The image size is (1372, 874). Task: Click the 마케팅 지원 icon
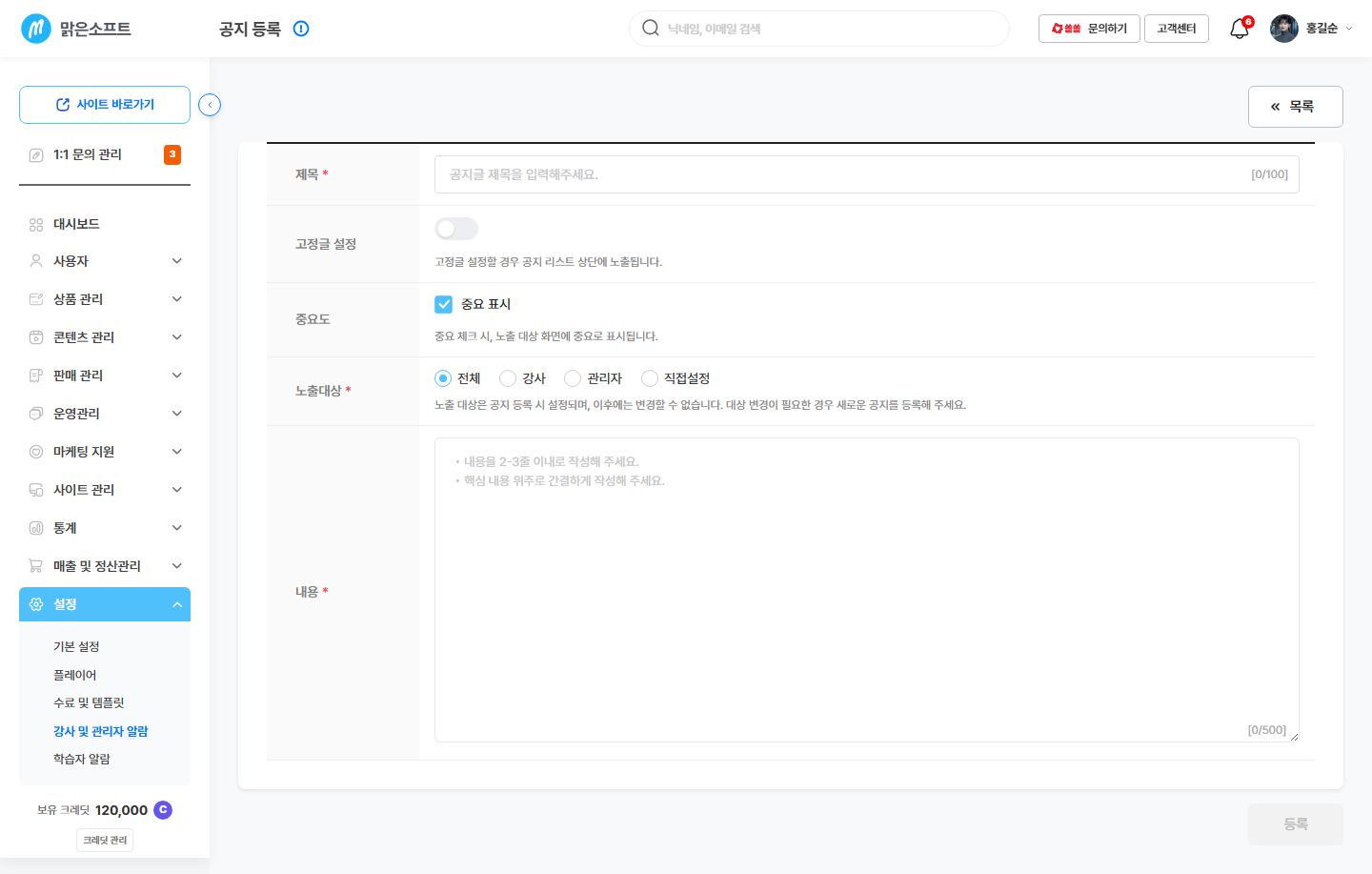pyautogui.click(x=36, y=452)
